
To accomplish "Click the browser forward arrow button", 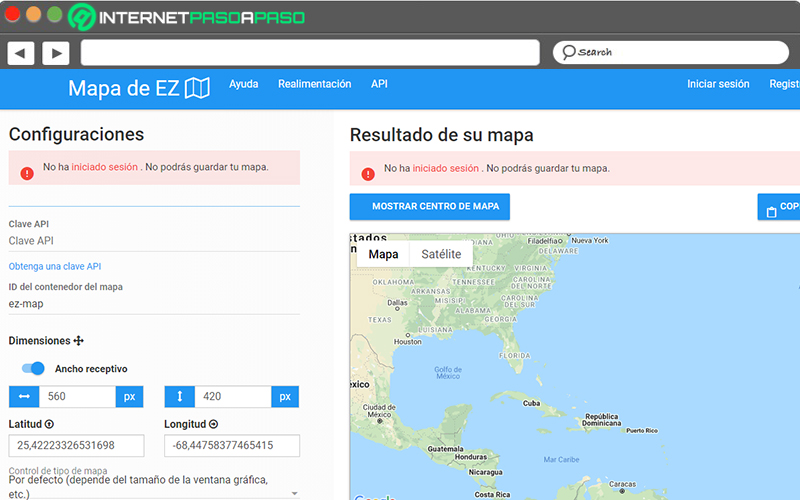I will coord(56,53).
